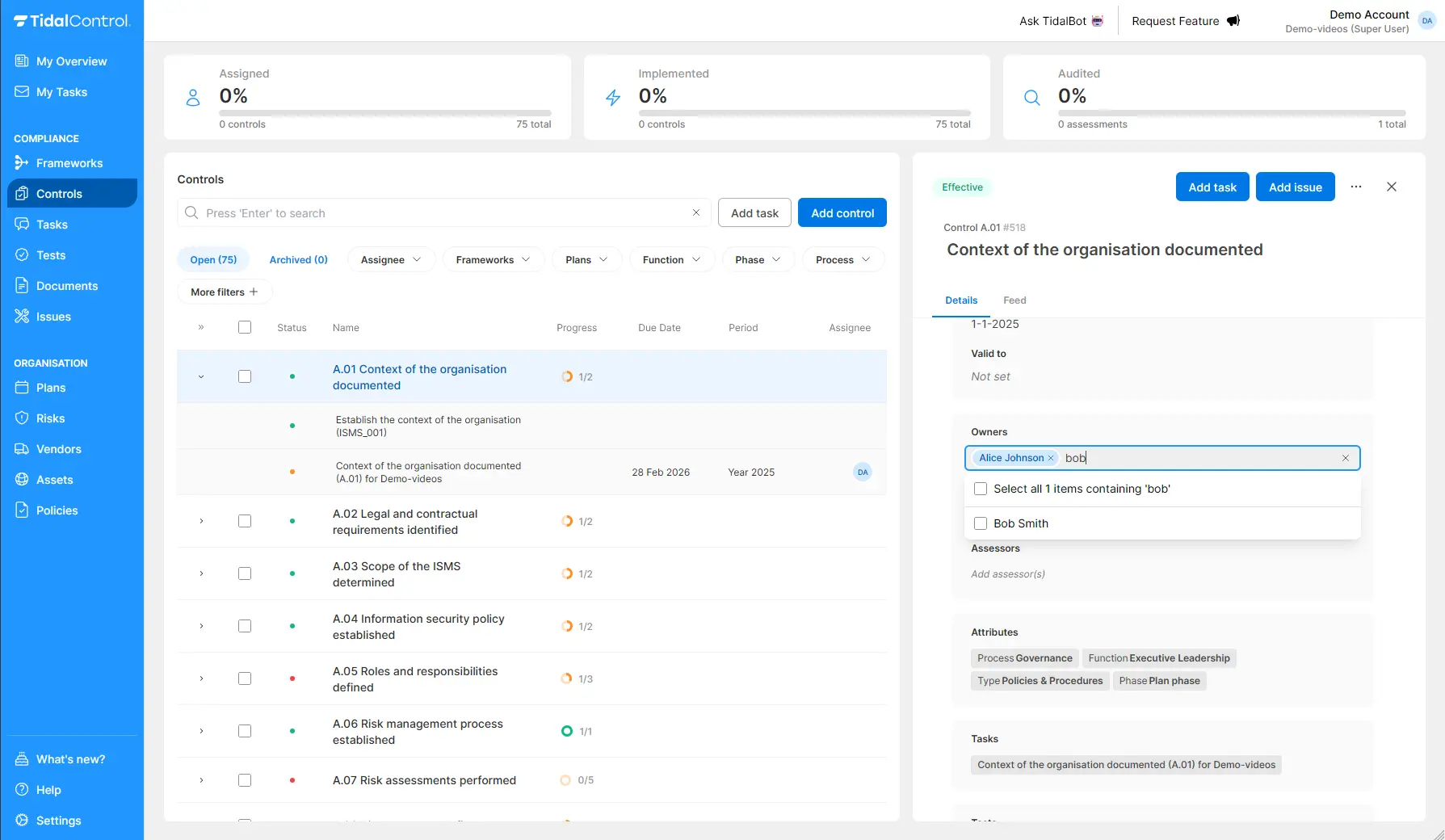Click the Issues icon in sidebar
The height and width of the screenshot is (840, 1445).
click(x=22, y=317)
